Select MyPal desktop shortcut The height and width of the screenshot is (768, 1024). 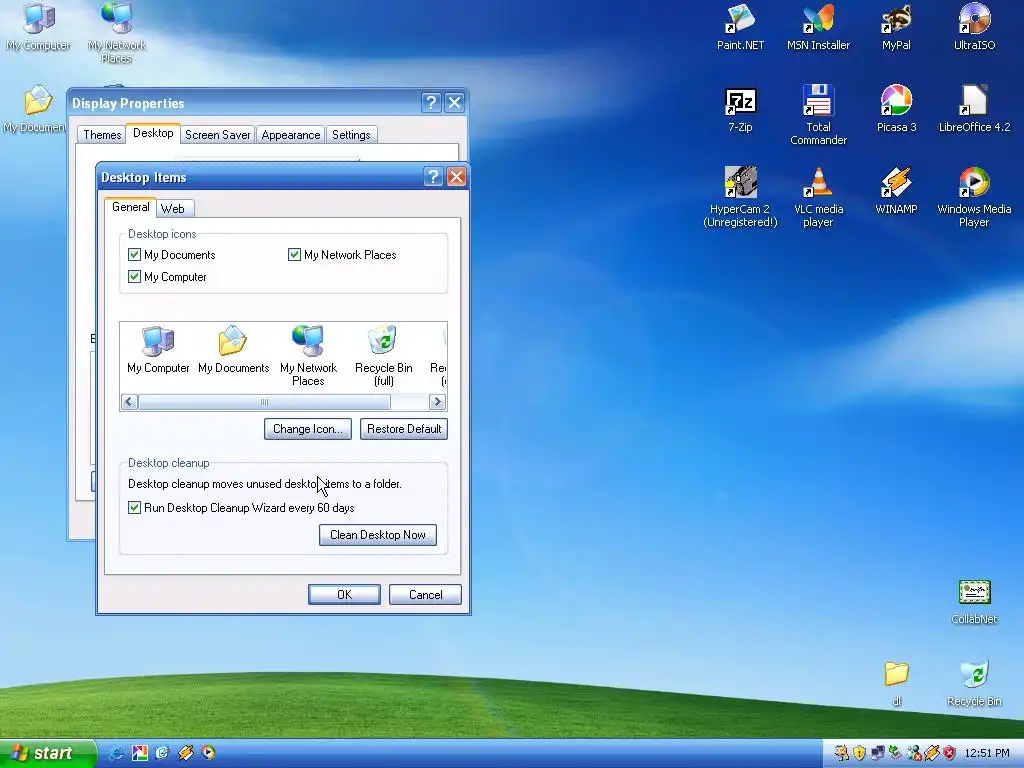896,27
